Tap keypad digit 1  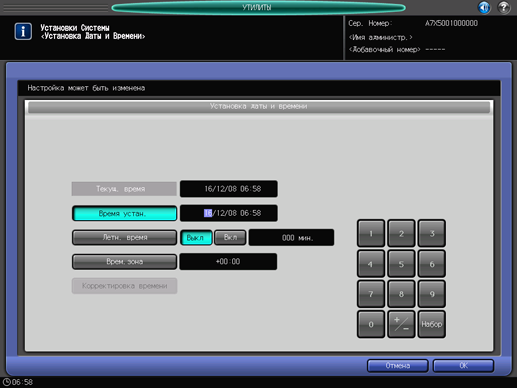(x=371, y=233)
